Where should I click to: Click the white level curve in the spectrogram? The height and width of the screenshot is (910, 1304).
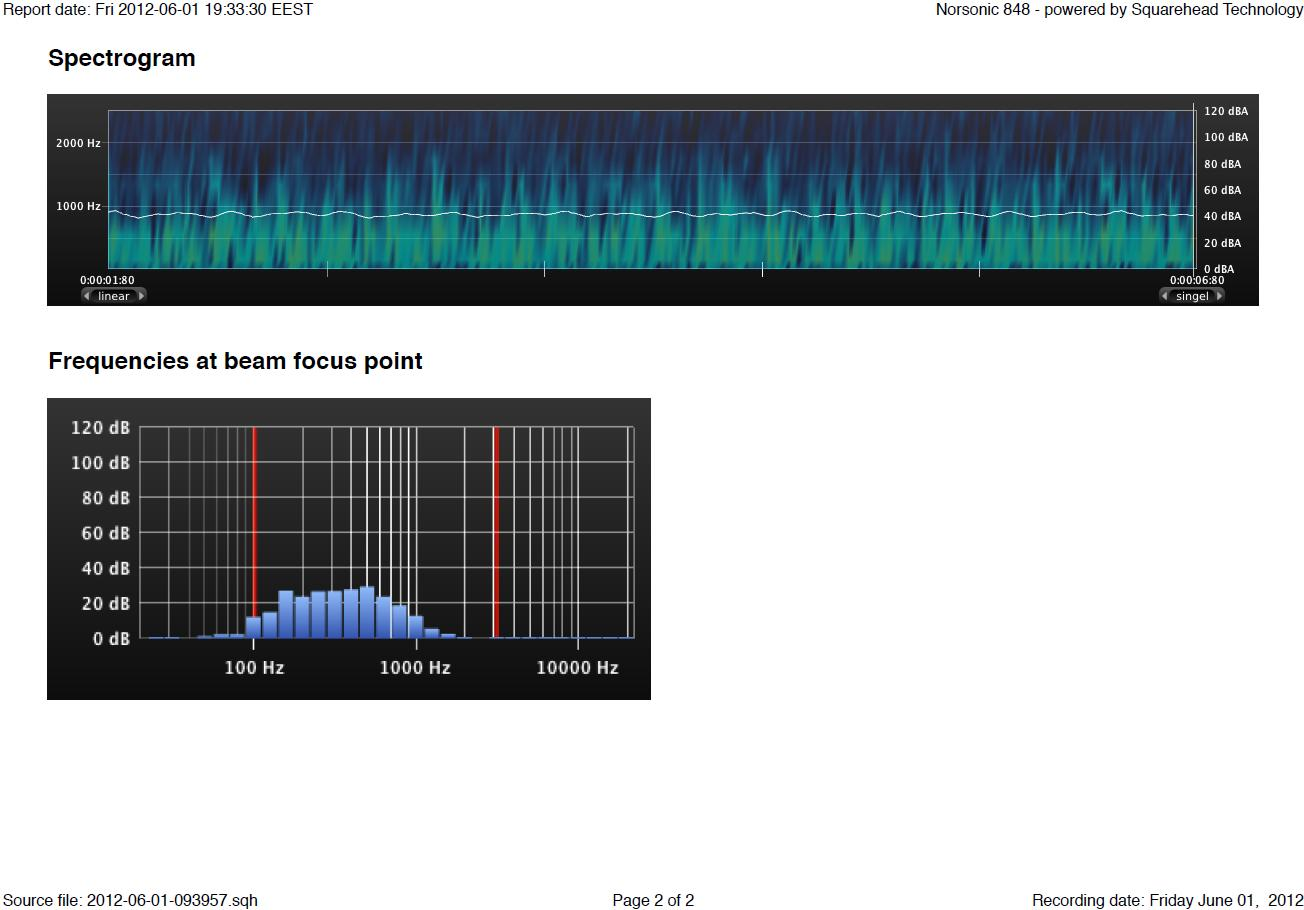651,213
